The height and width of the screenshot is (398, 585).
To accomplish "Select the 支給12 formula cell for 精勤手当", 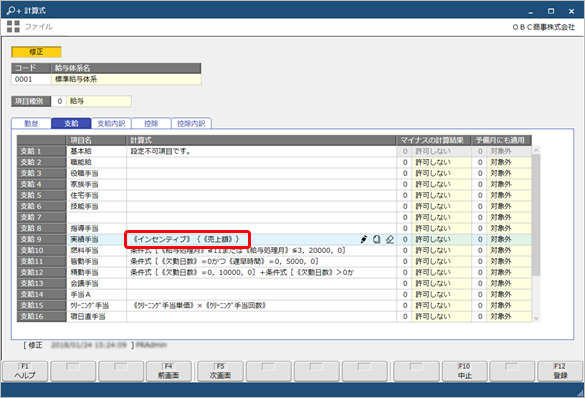I will (x=261, y=272).
